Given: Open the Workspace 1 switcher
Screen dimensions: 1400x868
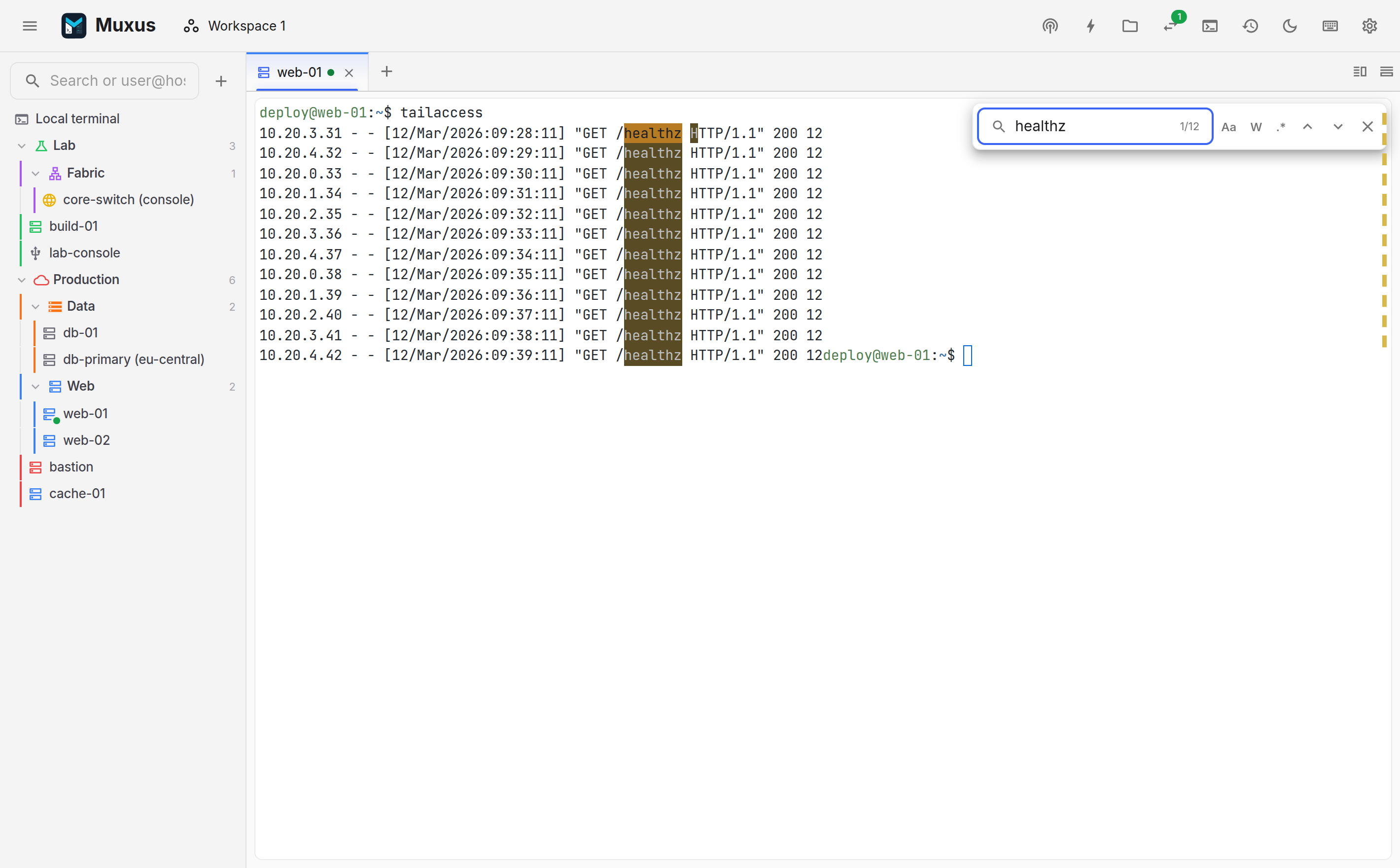Looking at the screenshot, I should (x=235, y=26).
